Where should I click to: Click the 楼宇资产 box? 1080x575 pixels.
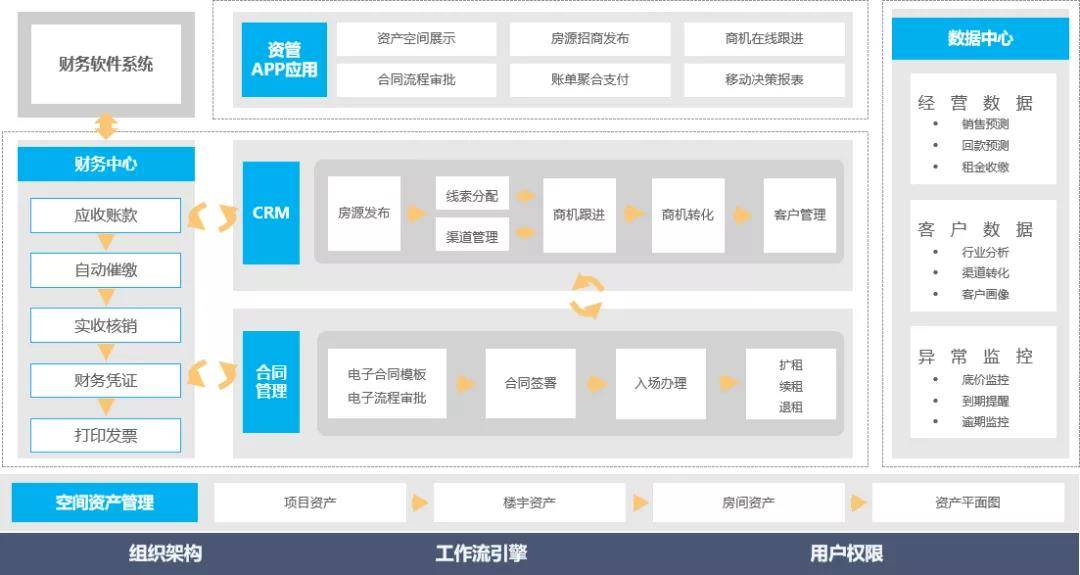point(530,503)
